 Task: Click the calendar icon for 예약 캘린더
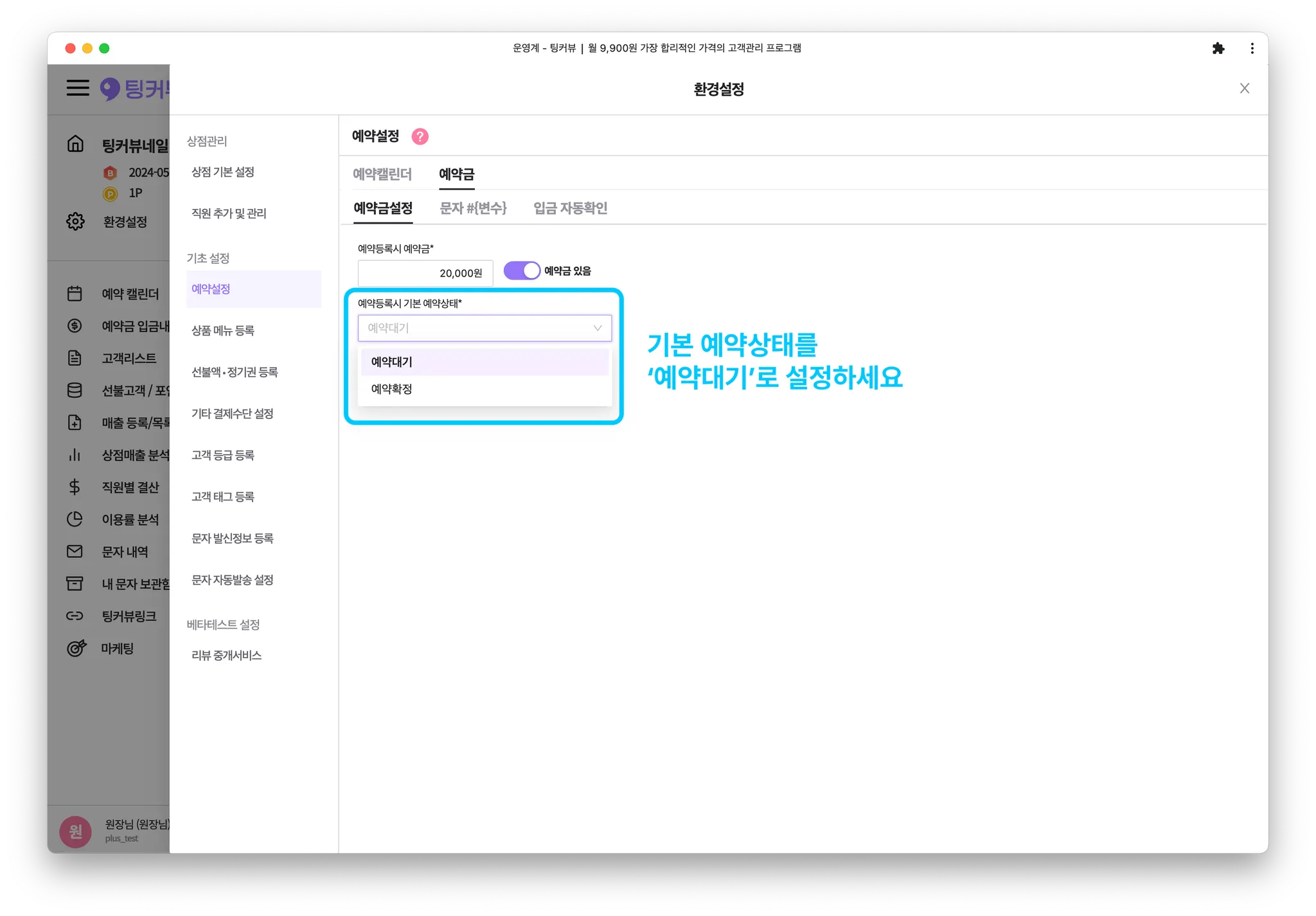[75, 294]
